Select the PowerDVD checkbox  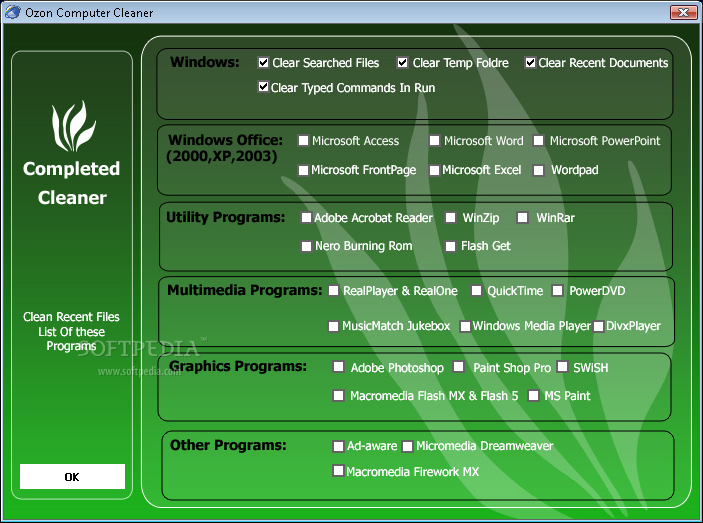click(557, 291)
